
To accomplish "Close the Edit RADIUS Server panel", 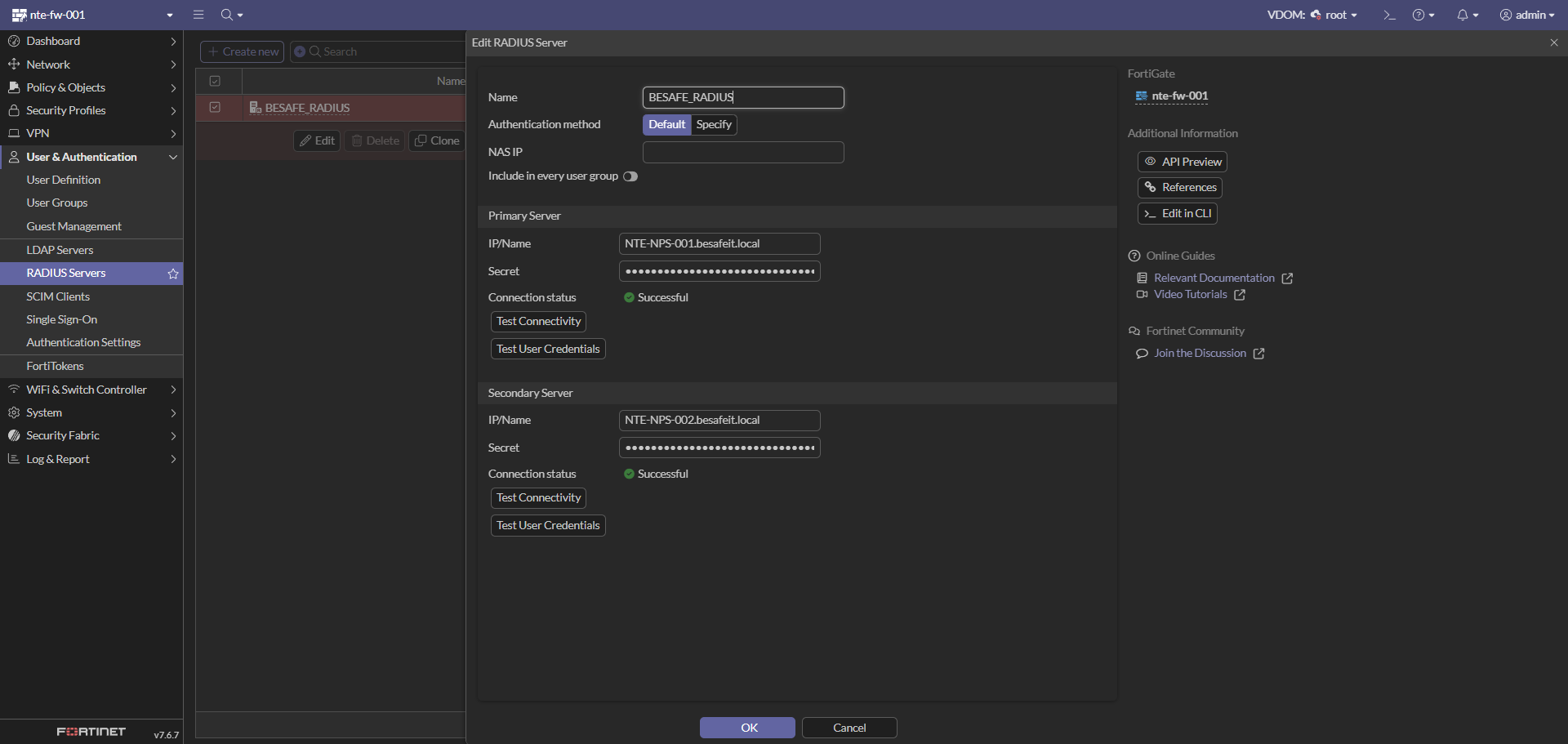I will pos(1554,42).
